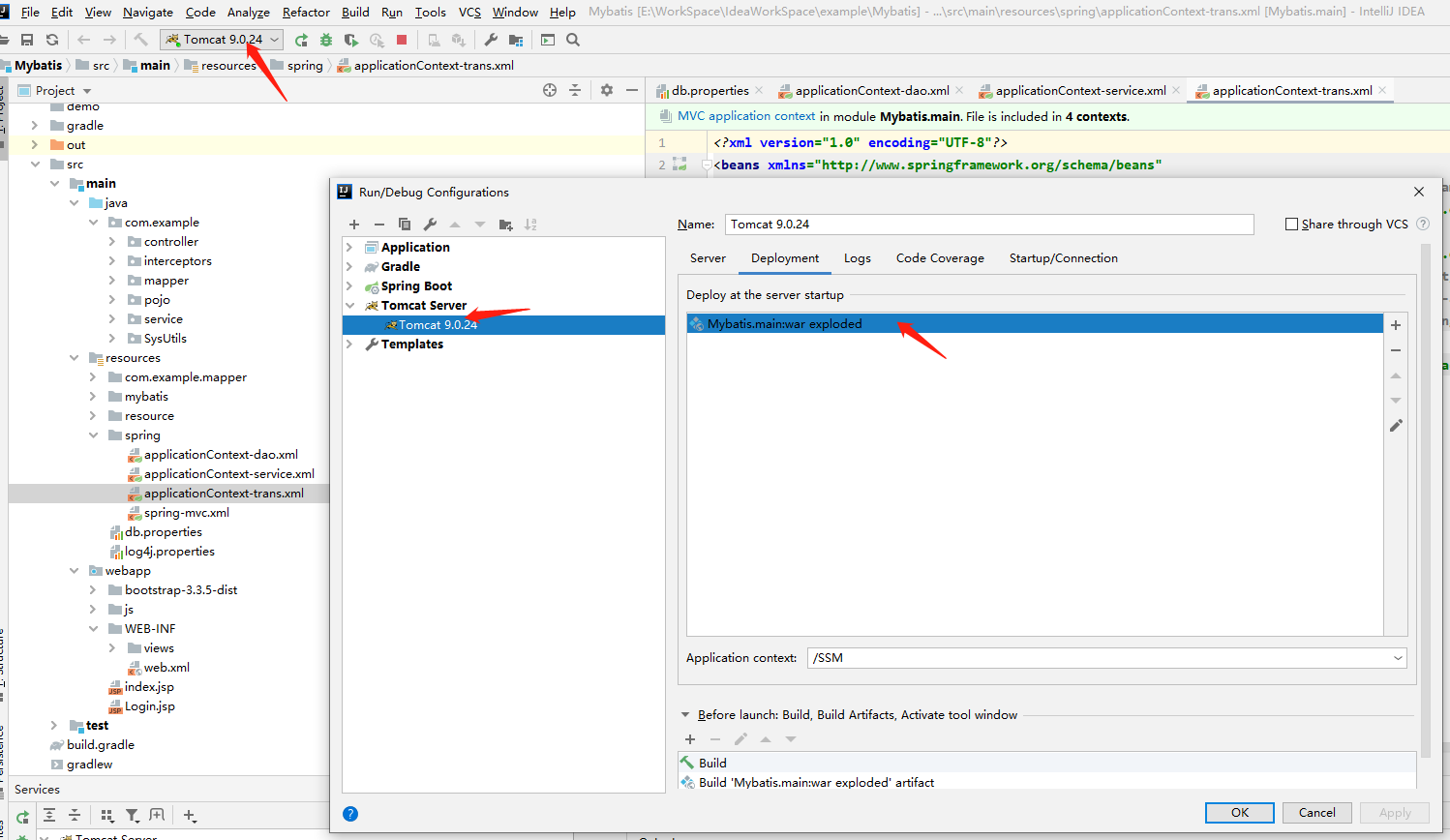Click the red Stop icon in the toolbar

[x=402, y=40]
